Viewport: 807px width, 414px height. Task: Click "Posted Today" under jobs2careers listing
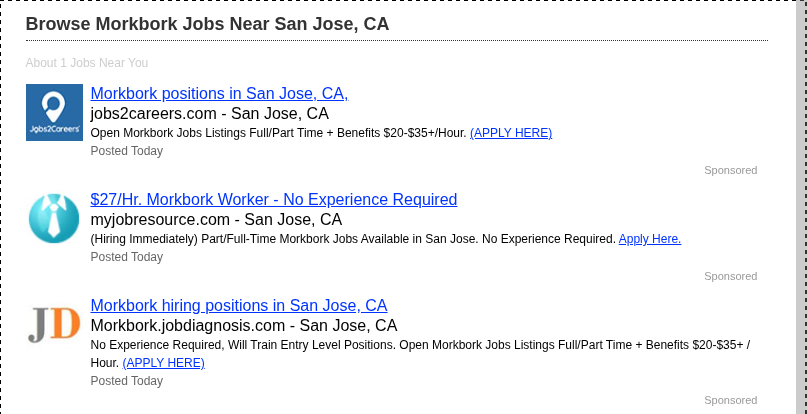click(x=126, y=151)
